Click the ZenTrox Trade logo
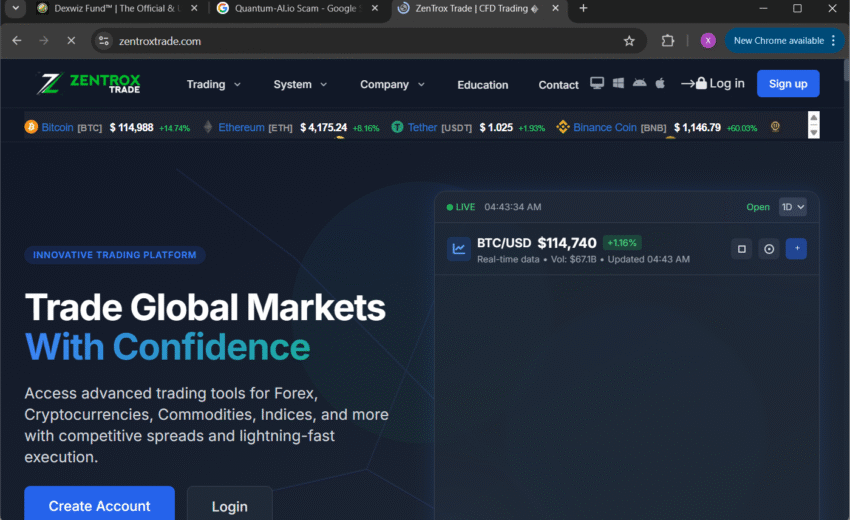Screen dimensions: 850x520 tap(88, 84)
